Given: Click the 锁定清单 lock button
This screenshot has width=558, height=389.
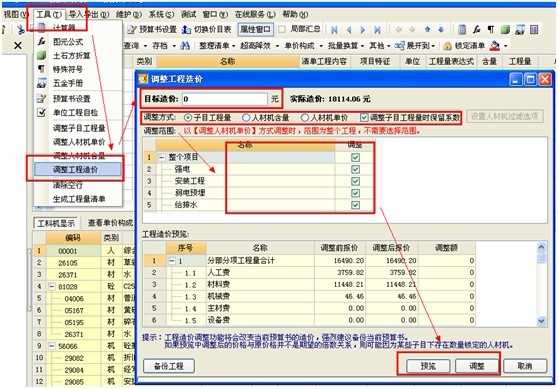Looking at the screenshot, I should [x=464, y=46].
